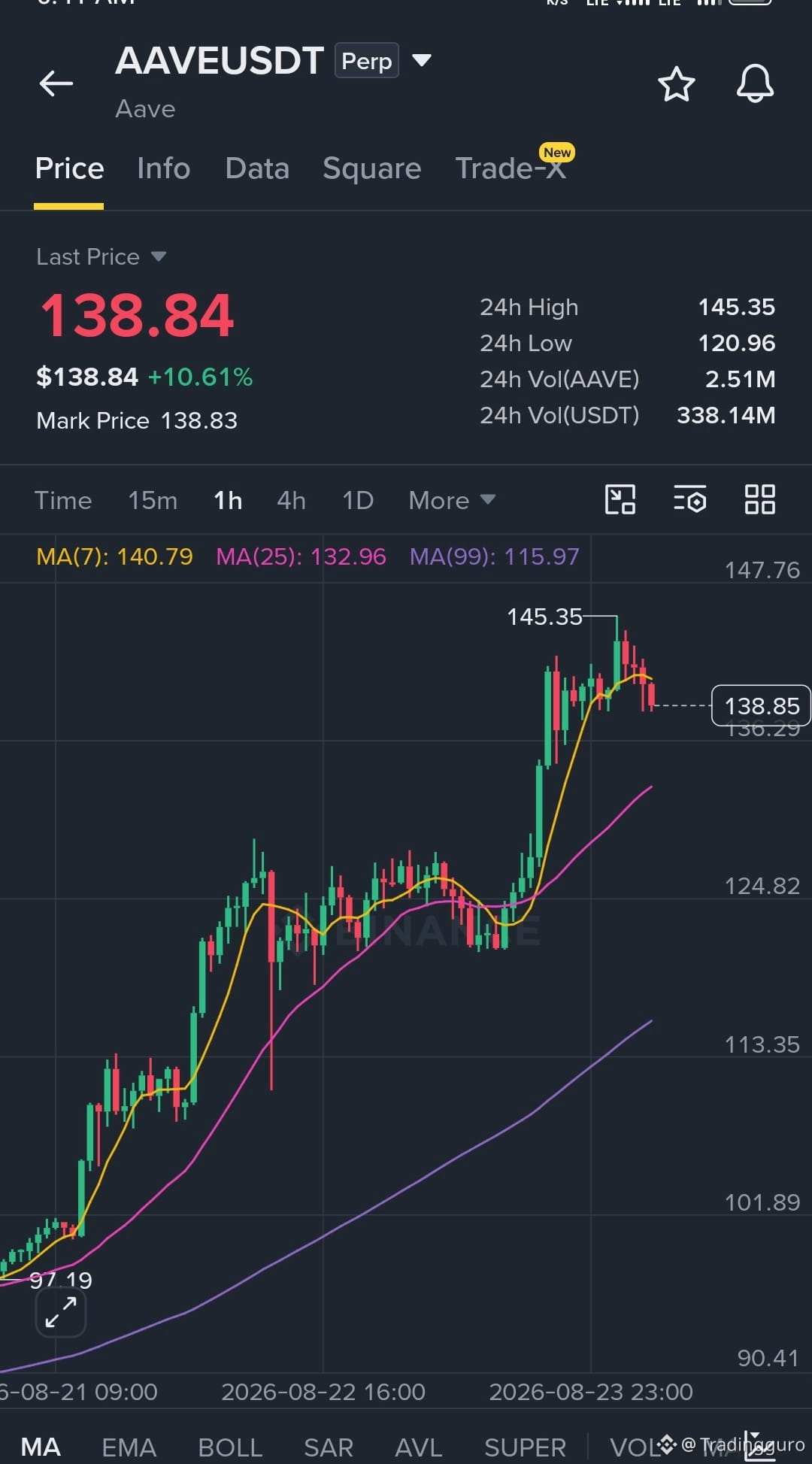Click the large 138.84 last price
Screen dimensions: 812x1464
coord(137,315)
